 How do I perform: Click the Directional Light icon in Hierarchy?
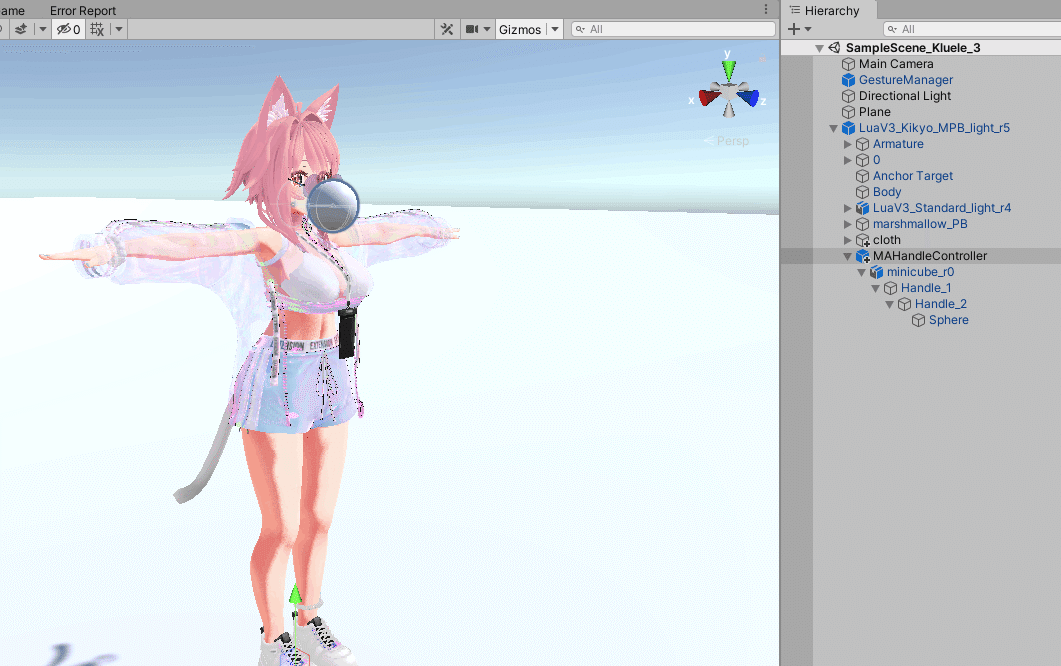tap(848, 95)
